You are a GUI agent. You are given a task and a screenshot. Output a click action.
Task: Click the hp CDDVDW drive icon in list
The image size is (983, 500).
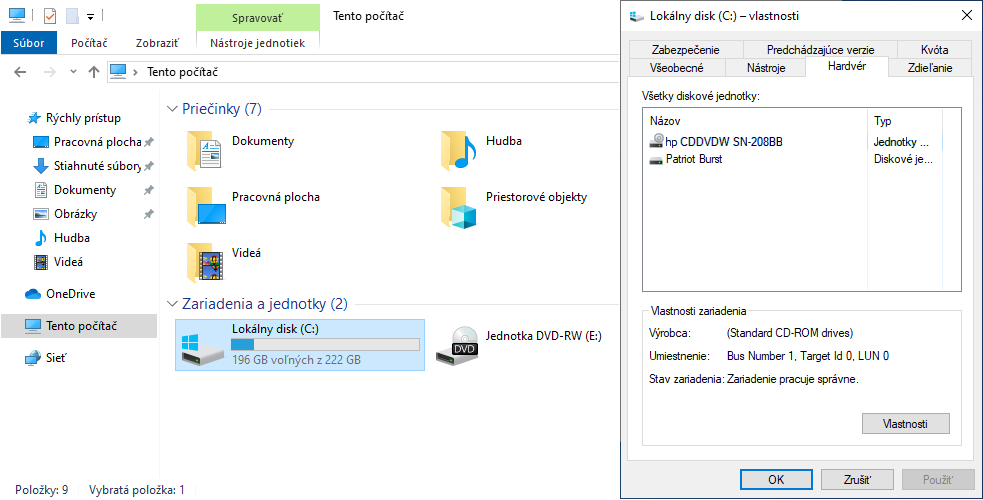click(656, 141)
